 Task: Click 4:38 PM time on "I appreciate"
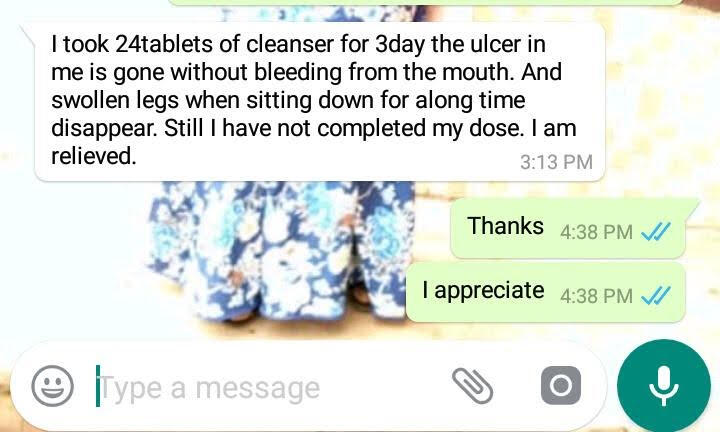(x=596, y=296)
